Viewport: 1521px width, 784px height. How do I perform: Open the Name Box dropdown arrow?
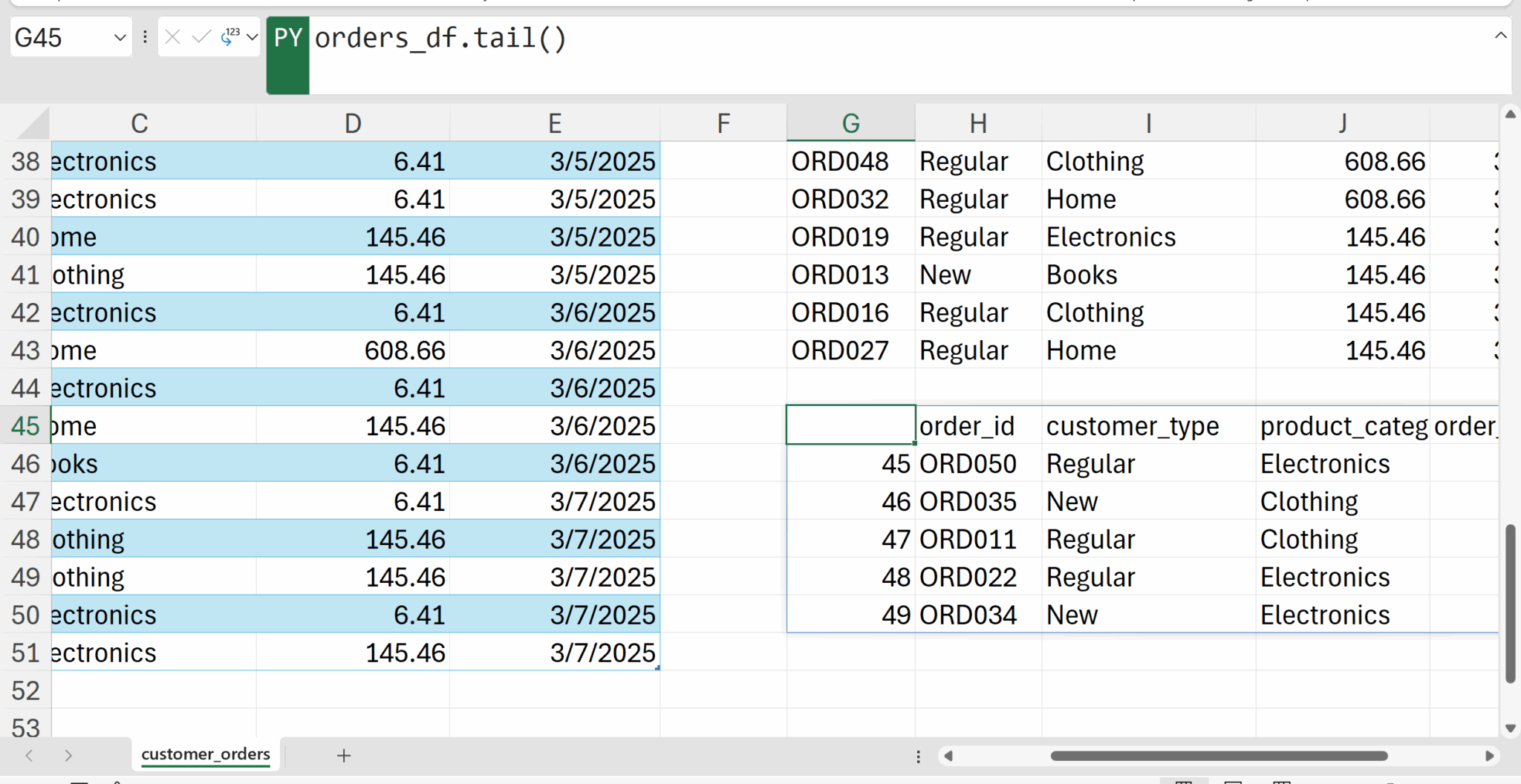click(120, 37)
